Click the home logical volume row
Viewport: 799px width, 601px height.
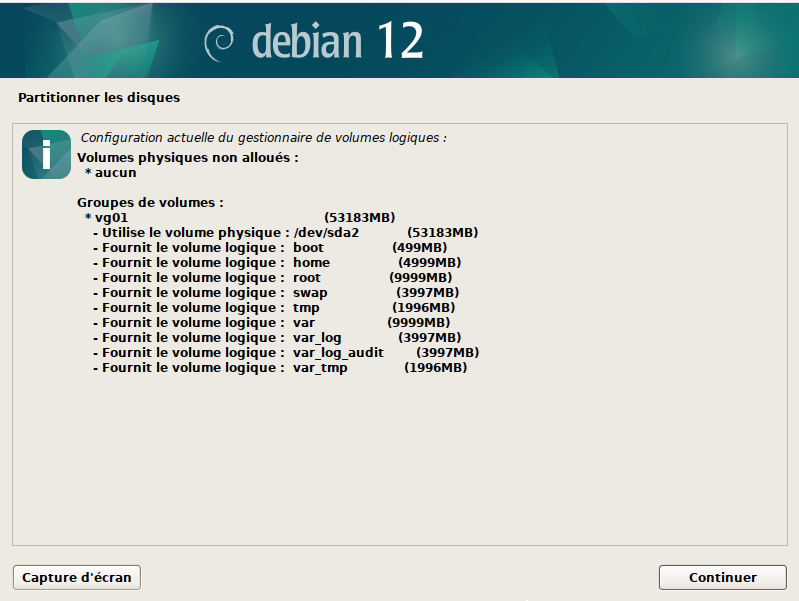tap(277, 263)
